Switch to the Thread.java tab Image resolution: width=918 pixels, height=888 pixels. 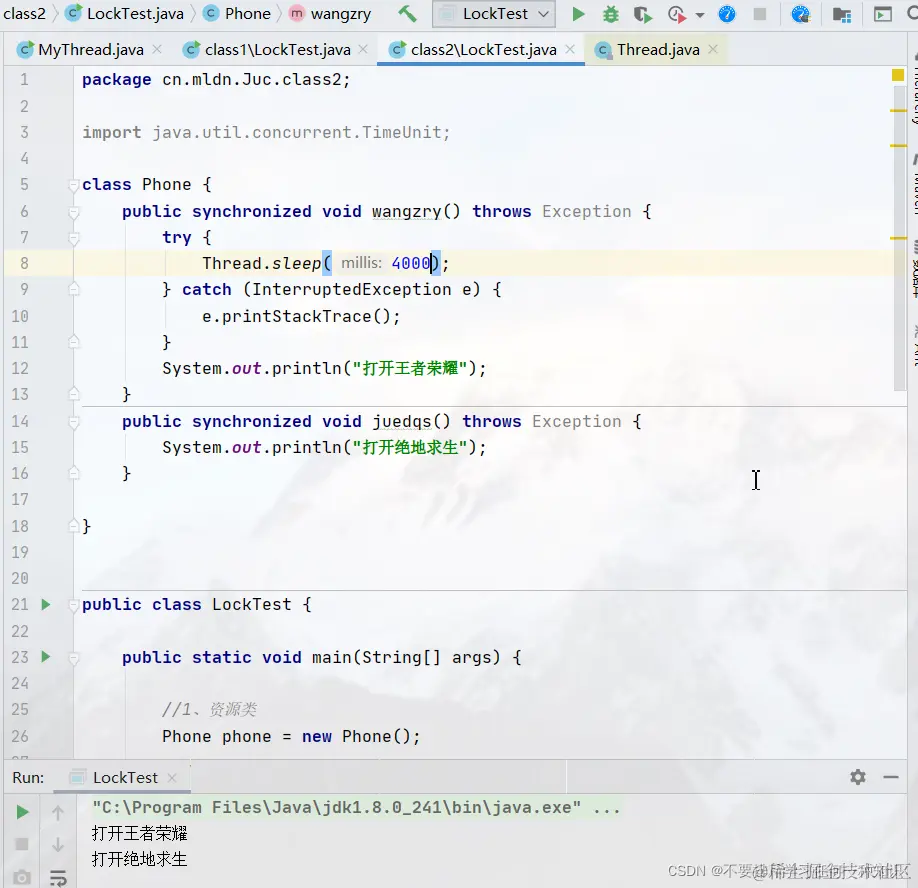tap(658, 50)
